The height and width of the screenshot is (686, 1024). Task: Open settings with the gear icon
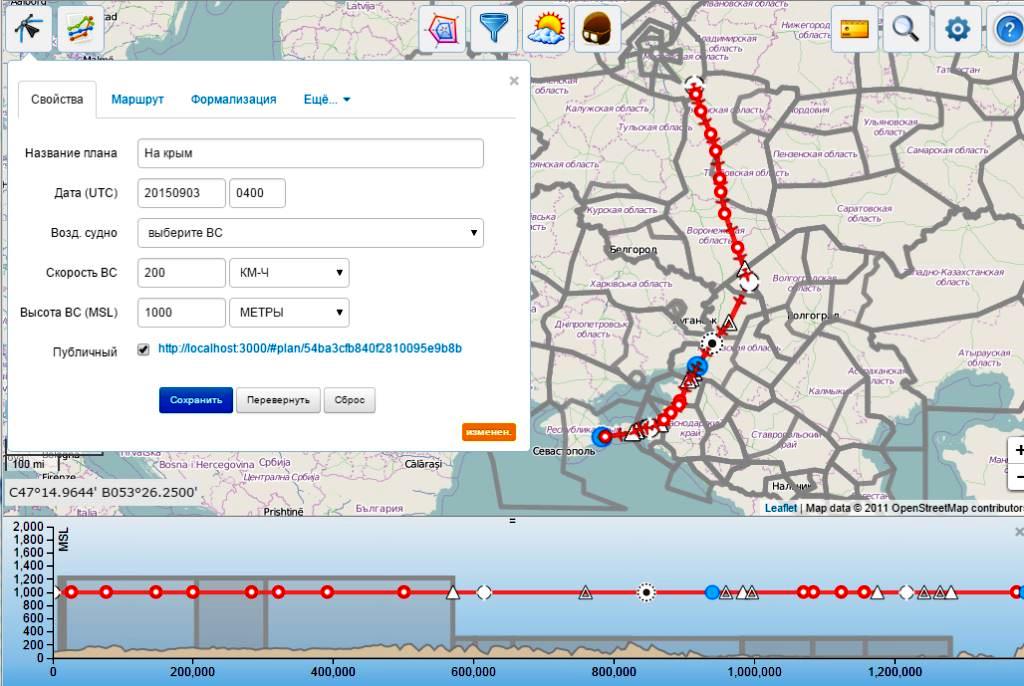click(958, 29)
